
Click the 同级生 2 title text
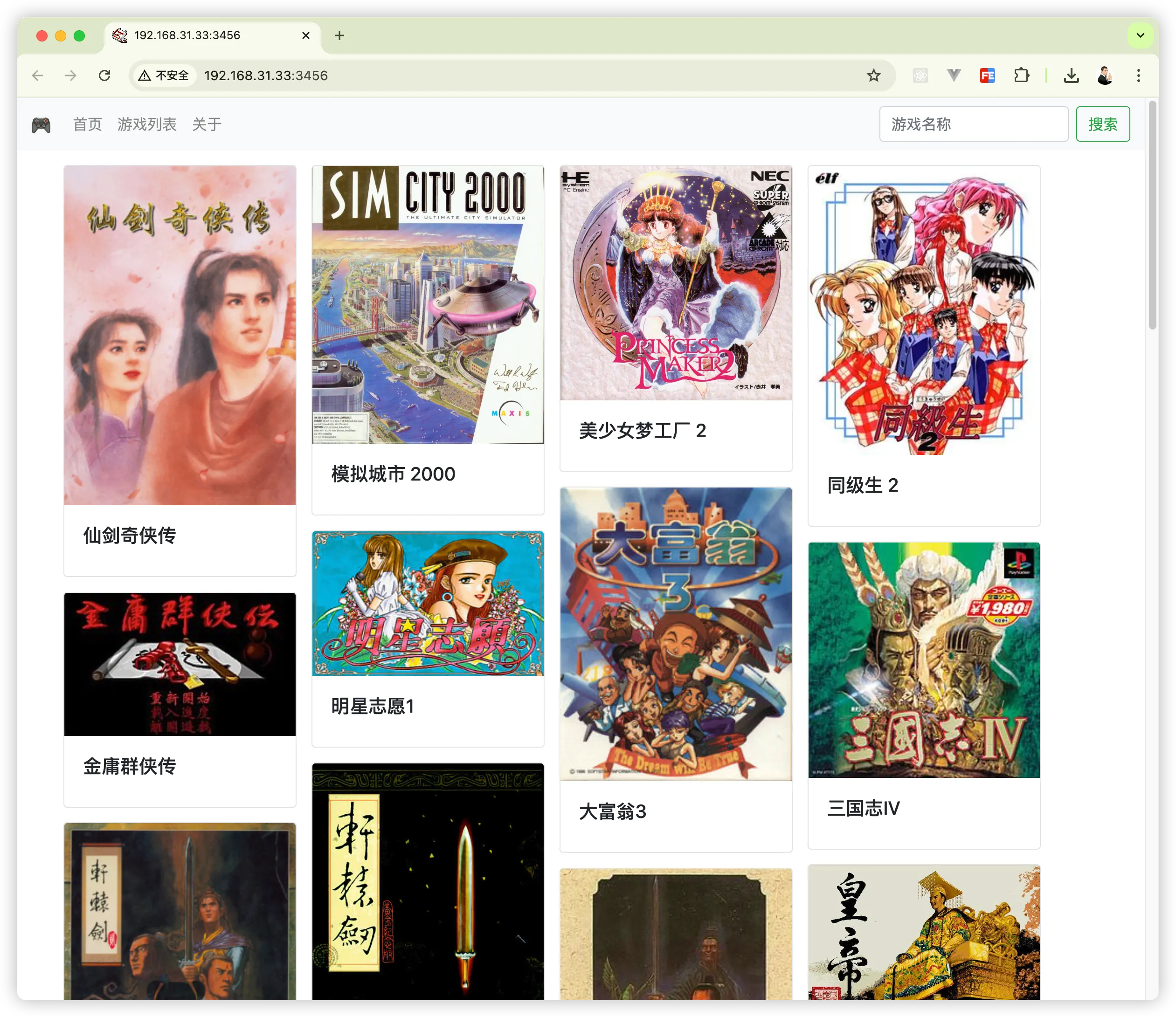[863, 485]
